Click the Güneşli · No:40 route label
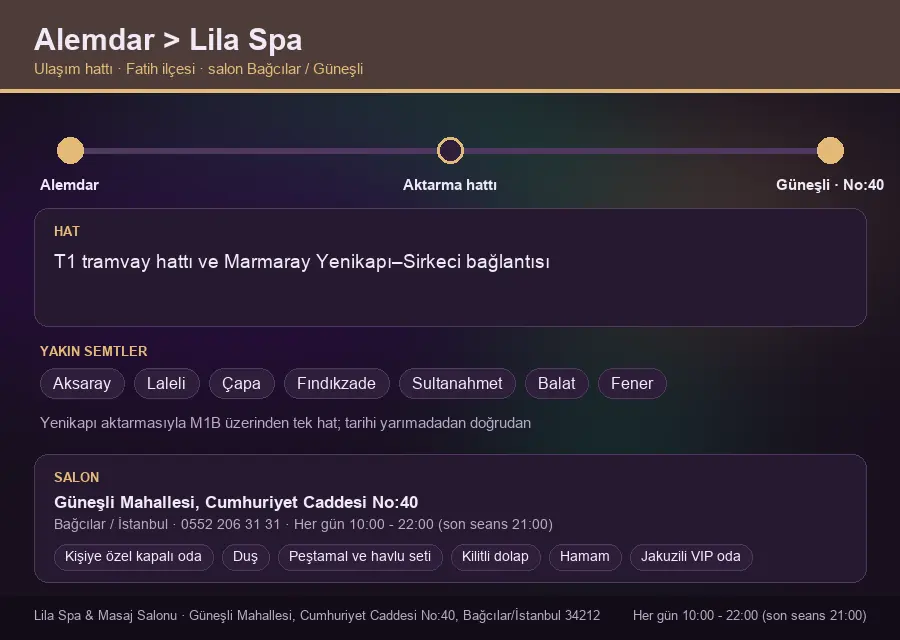 (x=830, y=185)
